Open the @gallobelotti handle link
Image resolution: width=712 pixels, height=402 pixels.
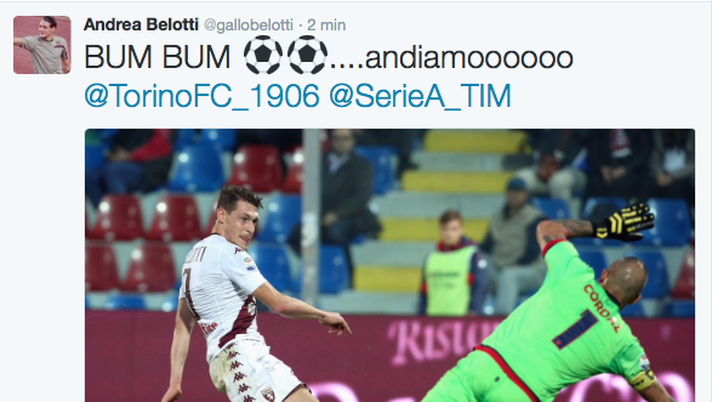click(x=248, y=25)
